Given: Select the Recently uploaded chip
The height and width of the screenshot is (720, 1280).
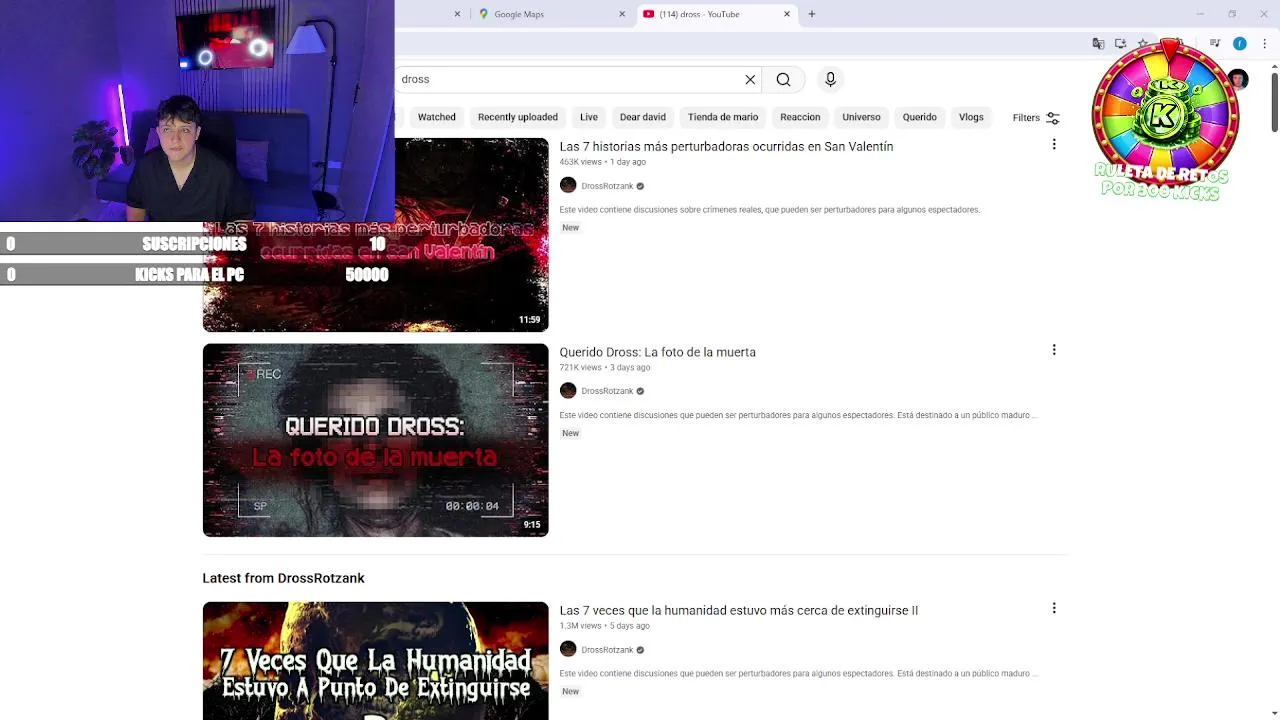Looking at the screenshot, I should coord(517,117).
